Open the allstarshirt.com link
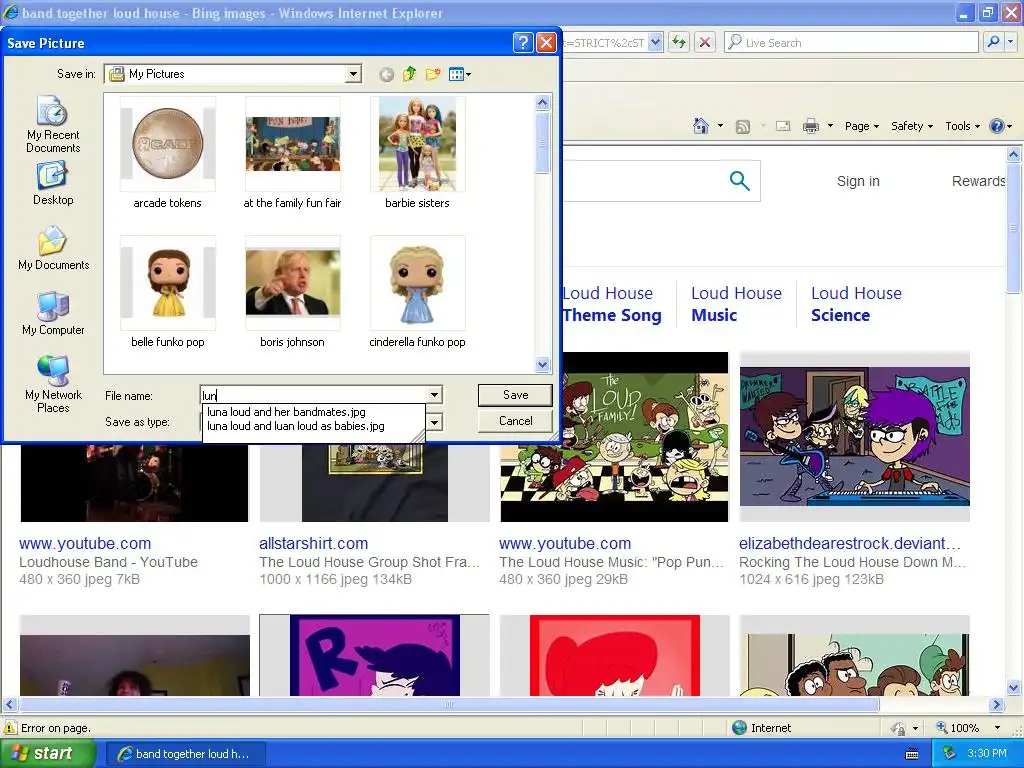This screenshot has height=768, width=1024. coord(313,543)
